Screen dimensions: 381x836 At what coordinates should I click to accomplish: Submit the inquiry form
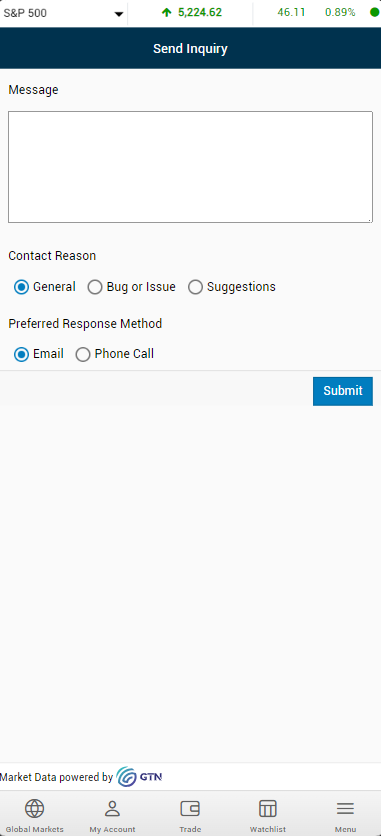(343, 391)
